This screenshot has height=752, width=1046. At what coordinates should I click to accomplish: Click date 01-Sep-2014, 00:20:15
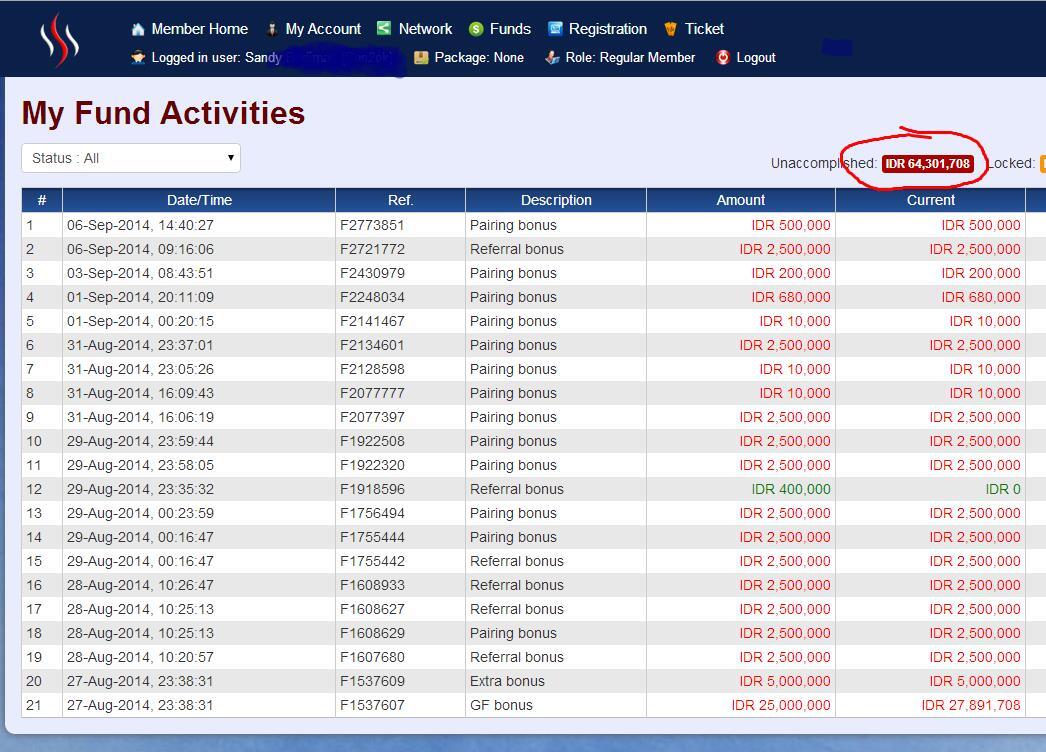140,322
